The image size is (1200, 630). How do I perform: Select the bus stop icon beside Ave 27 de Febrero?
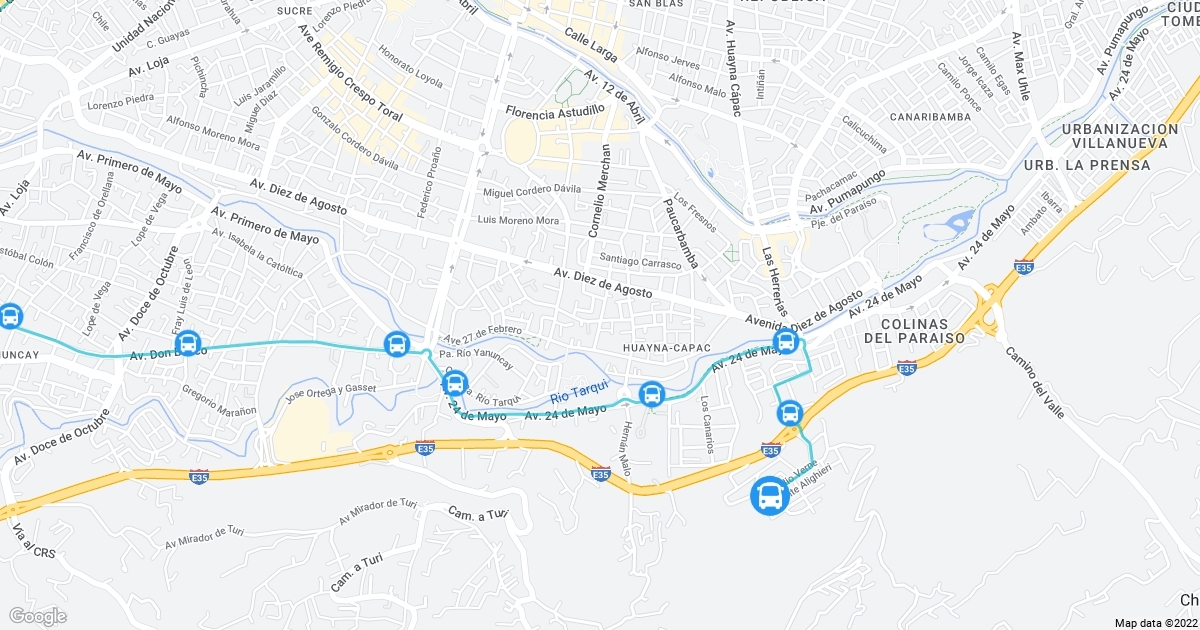point(397,345)
